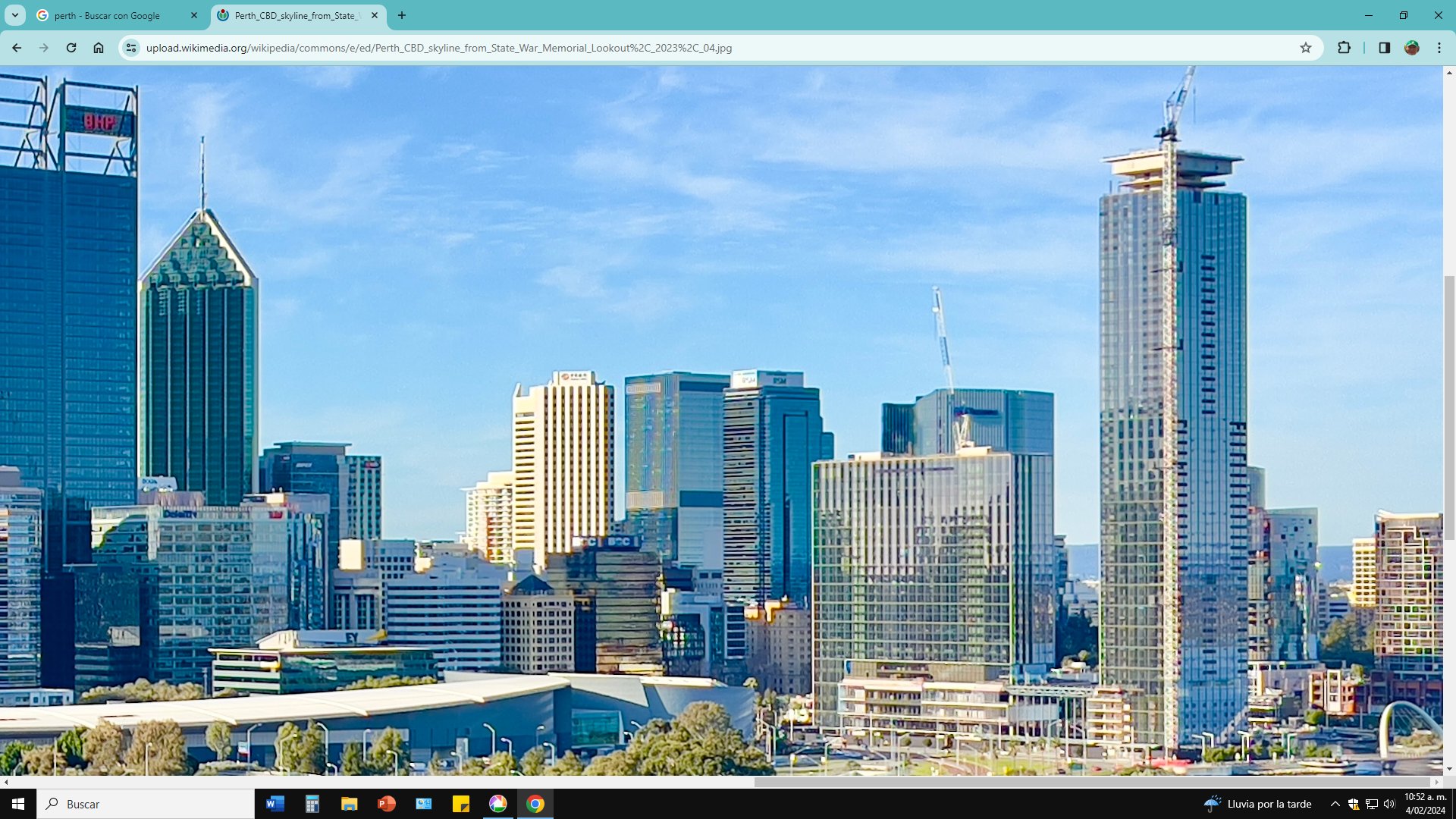
Task: Toggle the bookmark star for this page
Action: pos(1306,47)
